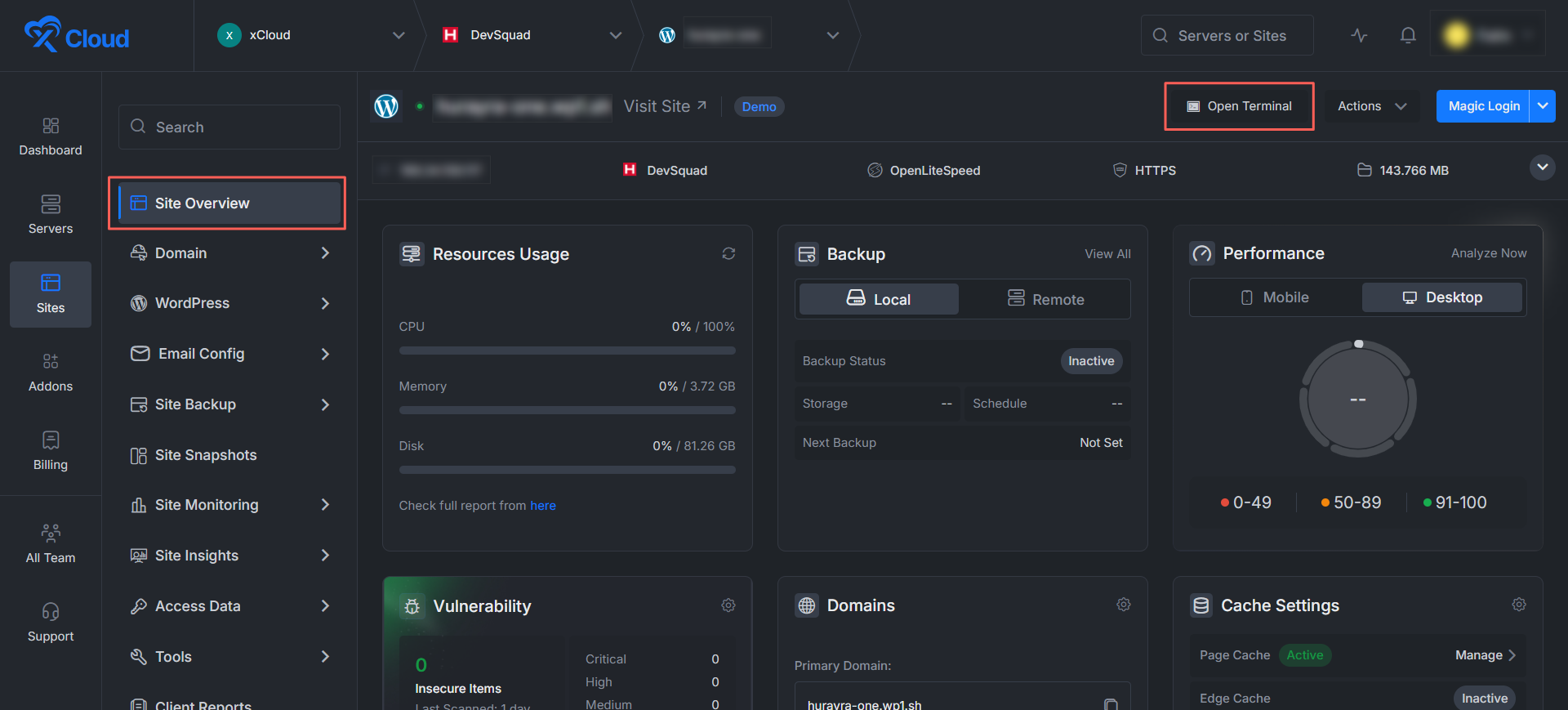The height and width of the screenshot is (710, 1568).
Task: Follow the Visit Site link
Action: 665,106
